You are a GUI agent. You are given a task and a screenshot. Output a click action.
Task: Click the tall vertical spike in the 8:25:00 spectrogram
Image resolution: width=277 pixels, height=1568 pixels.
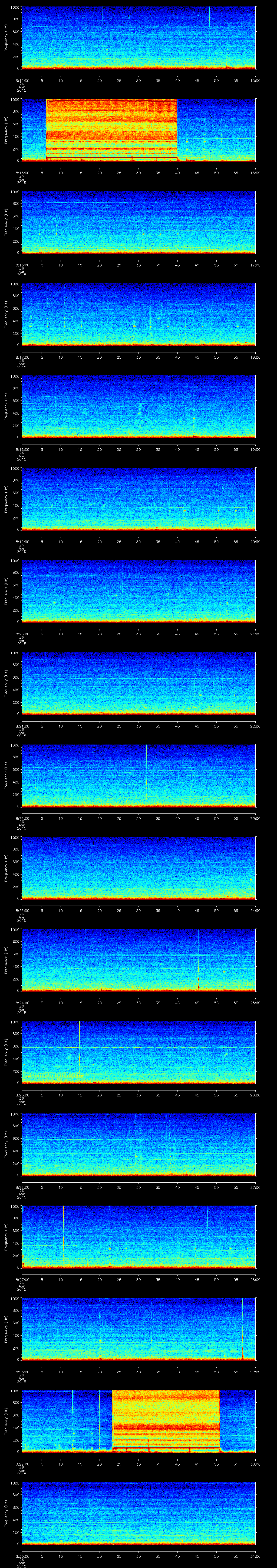click(79, 1047)
